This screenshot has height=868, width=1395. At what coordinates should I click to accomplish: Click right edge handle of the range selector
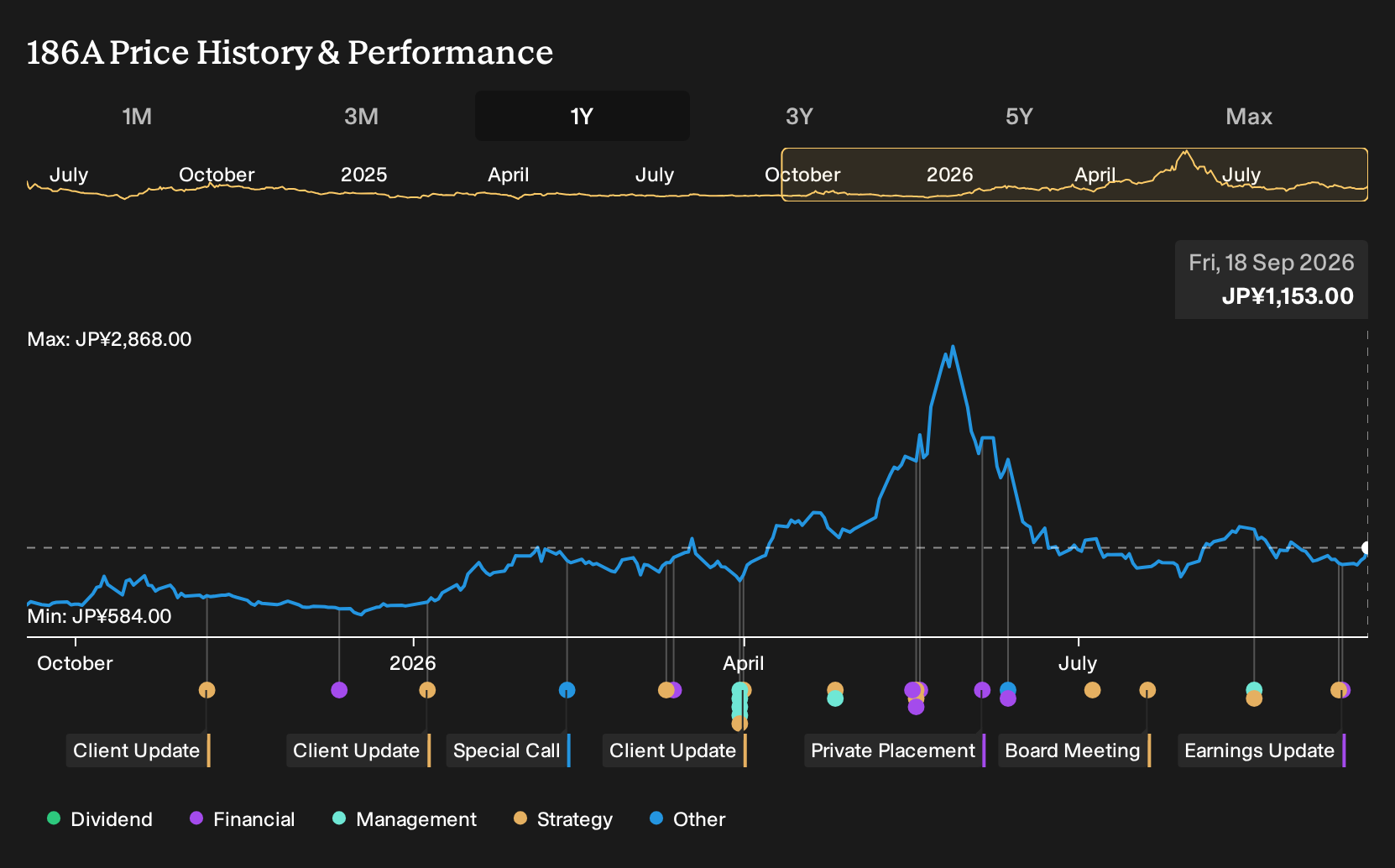1367,175
